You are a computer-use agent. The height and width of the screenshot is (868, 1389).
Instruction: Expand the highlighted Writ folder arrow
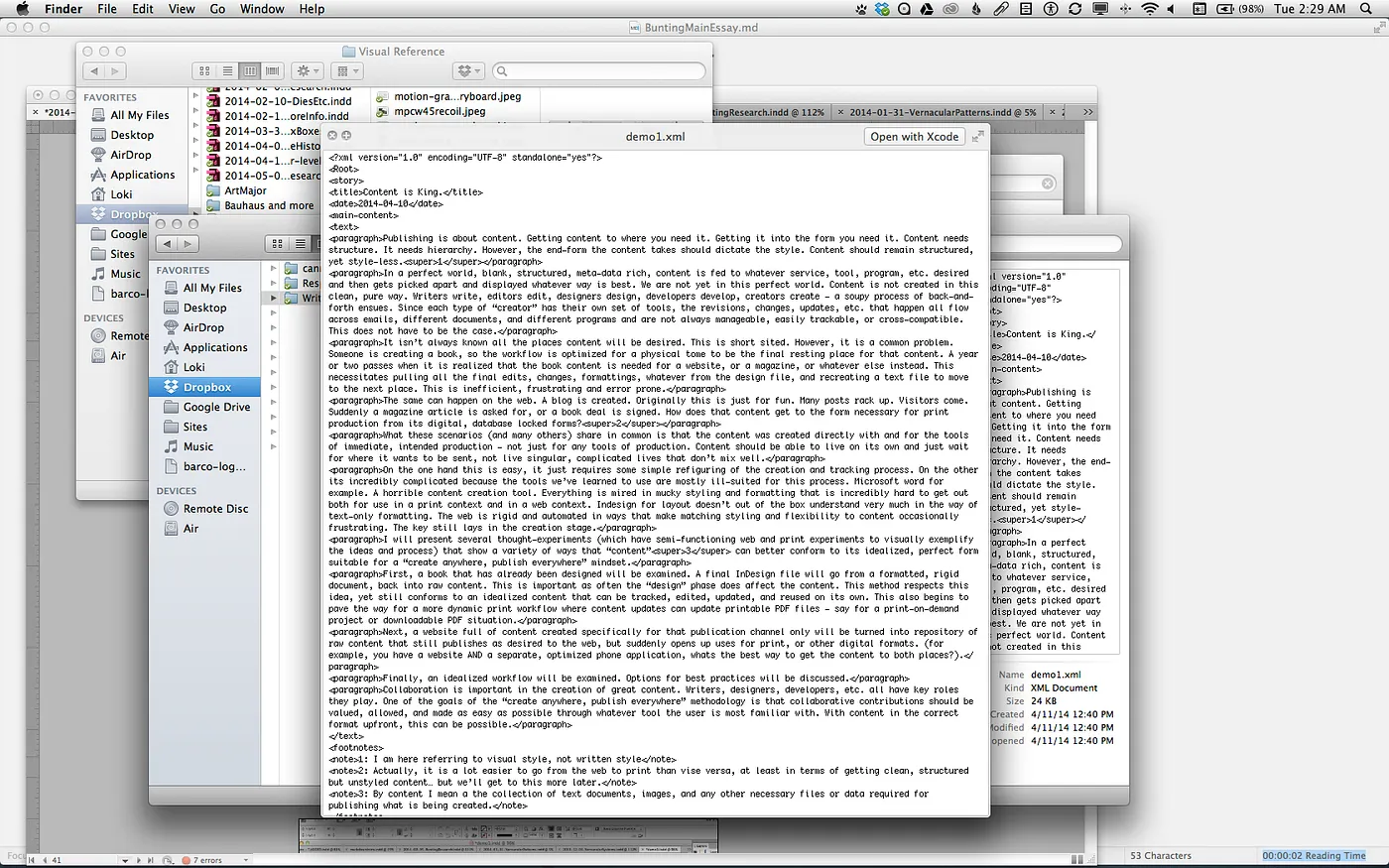274,298
